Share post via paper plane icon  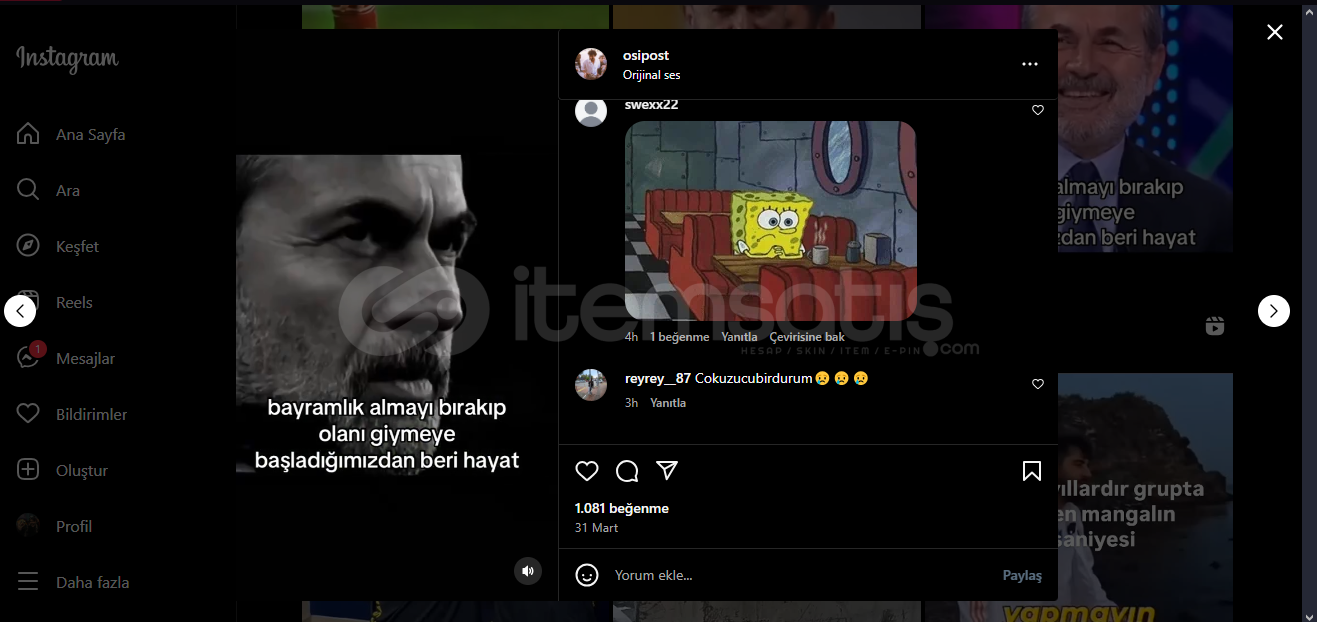click(x=667, y=470)
